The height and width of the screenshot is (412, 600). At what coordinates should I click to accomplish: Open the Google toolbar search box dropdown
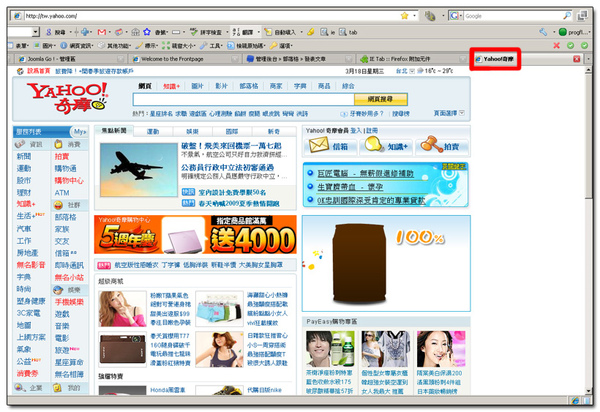[36, 32]
